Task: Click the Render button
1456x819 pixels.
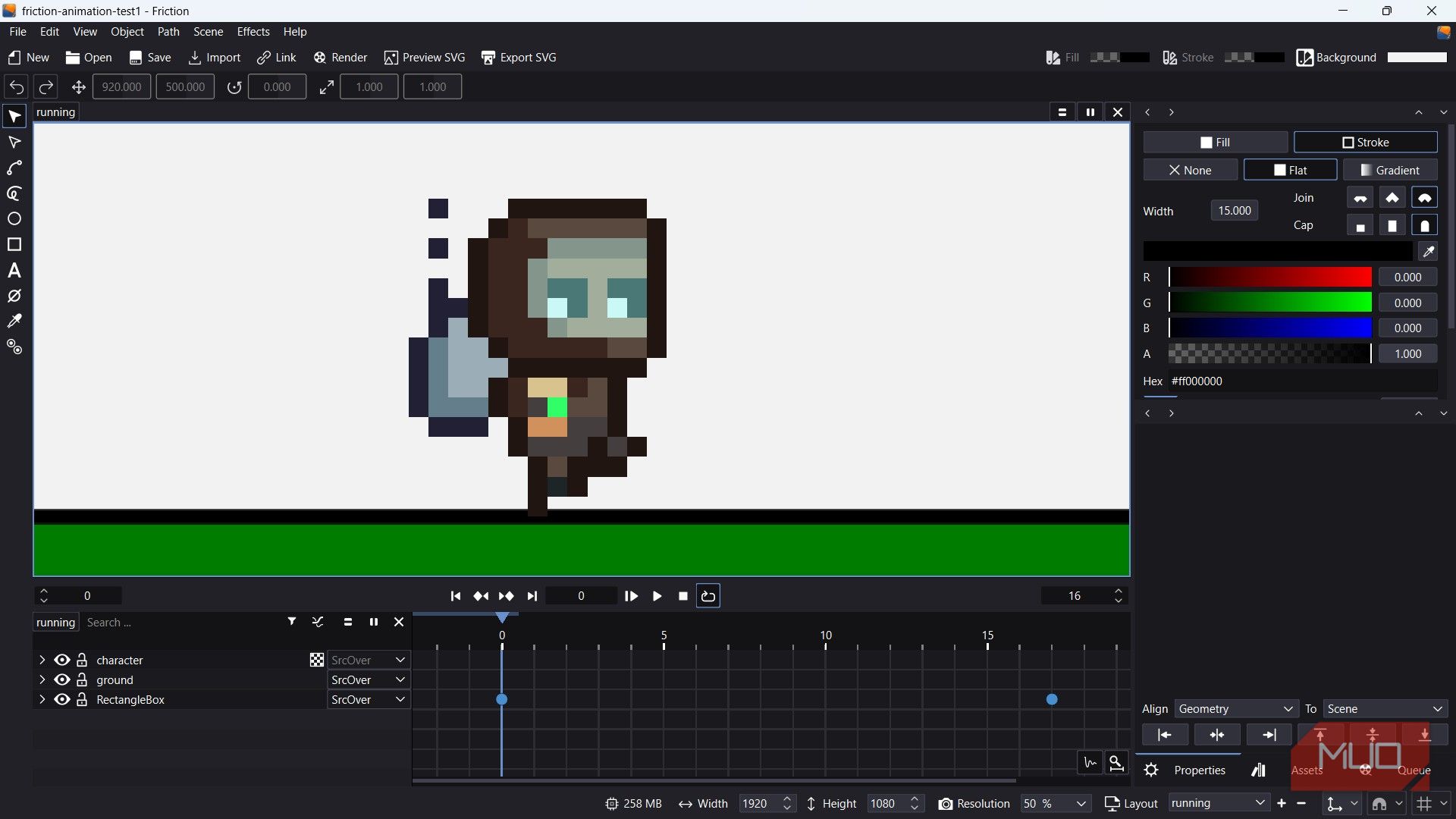Action: pos(340,58)
